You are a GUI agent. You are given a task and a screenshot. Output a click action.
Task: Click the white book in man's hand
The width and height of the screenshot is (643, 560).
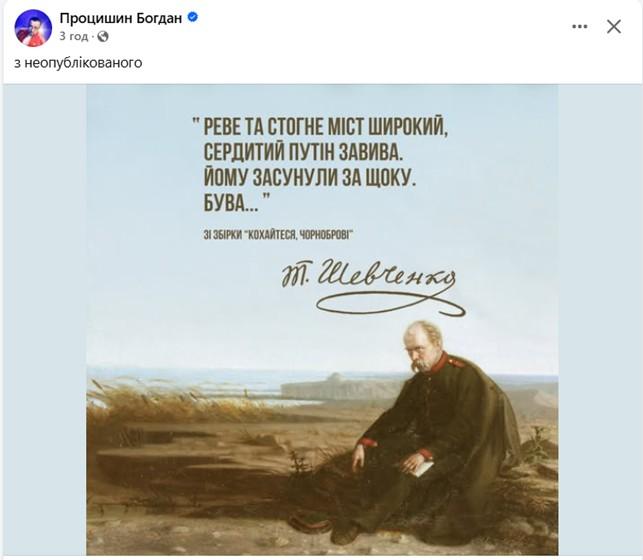point(423,468)
